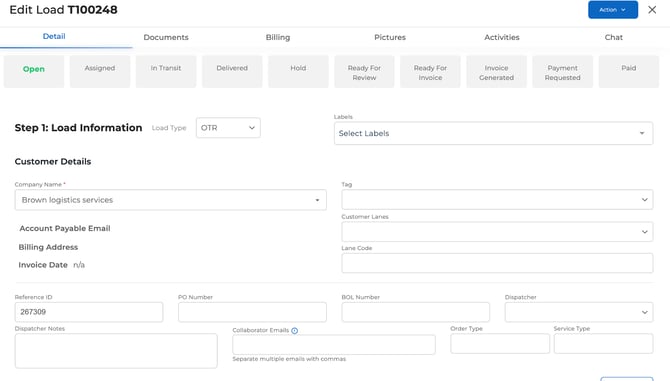
Task: Switch to the Billing tab
Action: click(x=278, y=37)
